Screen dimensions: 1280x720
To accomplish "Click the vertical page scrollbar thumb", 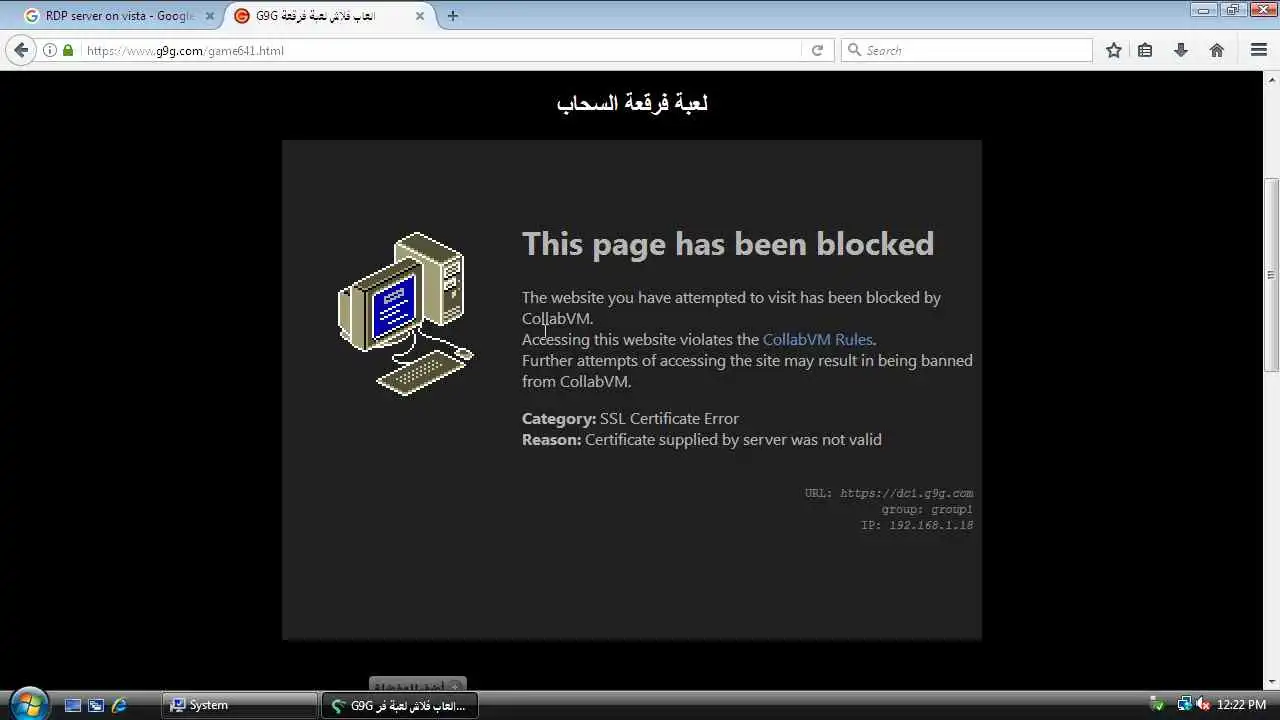I will click(1271, 275).
